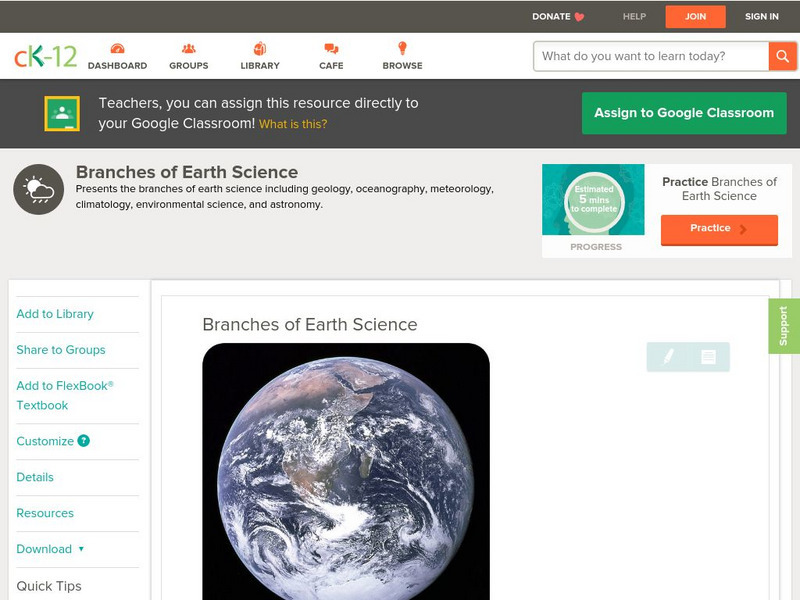Click 'Practice Branches of Earth Science' text
The image size is (800, 600).
719,189
